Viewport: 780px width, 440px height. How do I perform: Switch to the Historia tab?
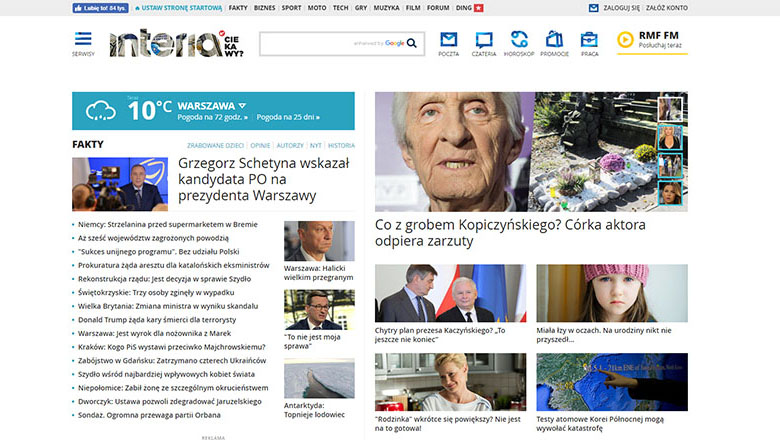(x=341, y=145)
